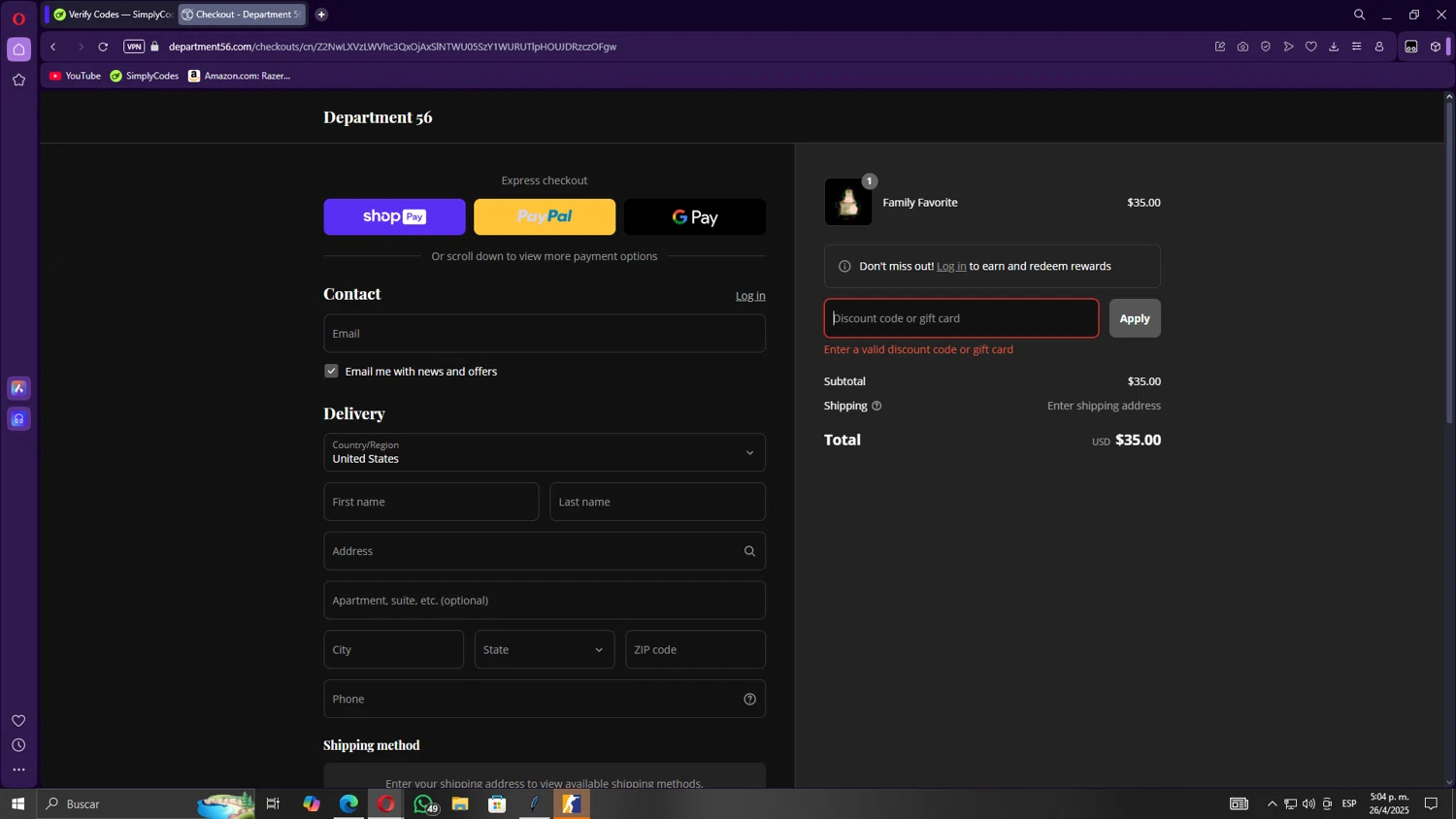Open the Opera home sidebar button
The image size is (1456, 819).
click(x=18, y=49)
